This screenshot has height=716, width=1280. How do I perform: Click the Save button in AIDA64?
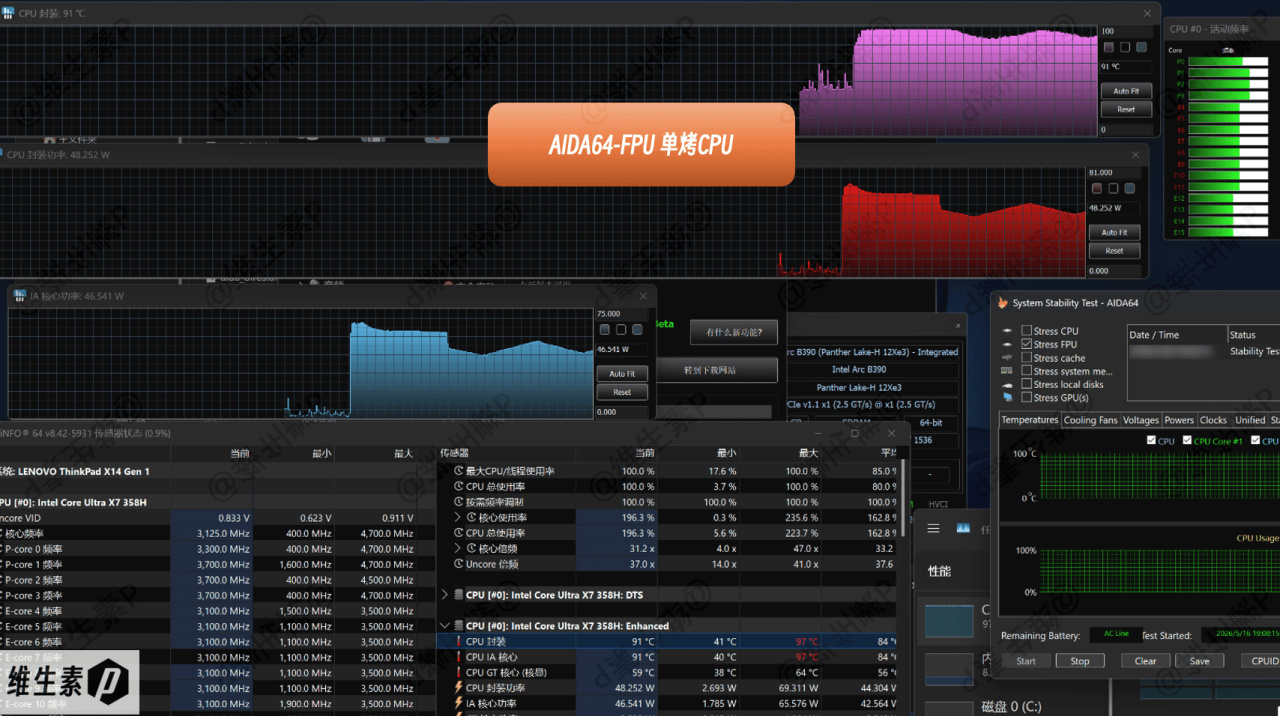(x=1200, y=661)
